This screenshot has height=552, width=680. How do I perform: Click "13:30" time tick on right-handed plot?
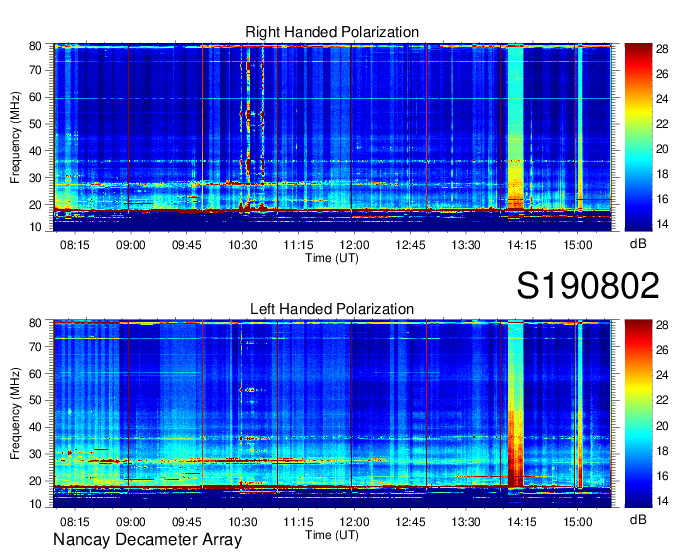[x=466, y=245]
